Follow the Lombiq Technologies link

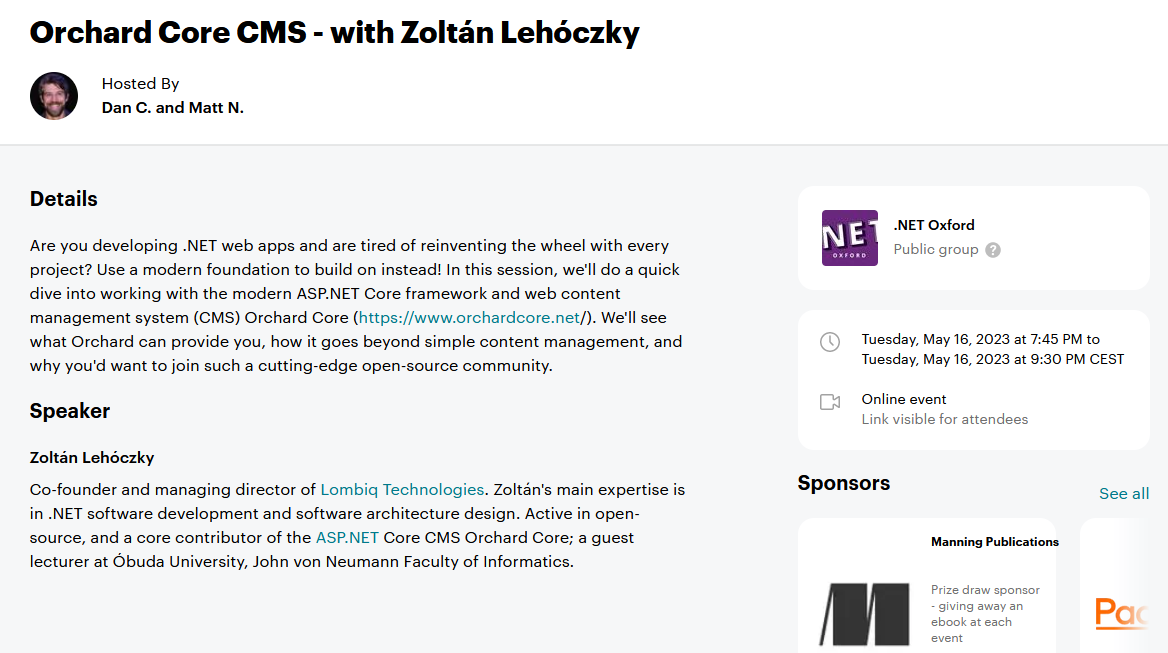coord(402,490)
